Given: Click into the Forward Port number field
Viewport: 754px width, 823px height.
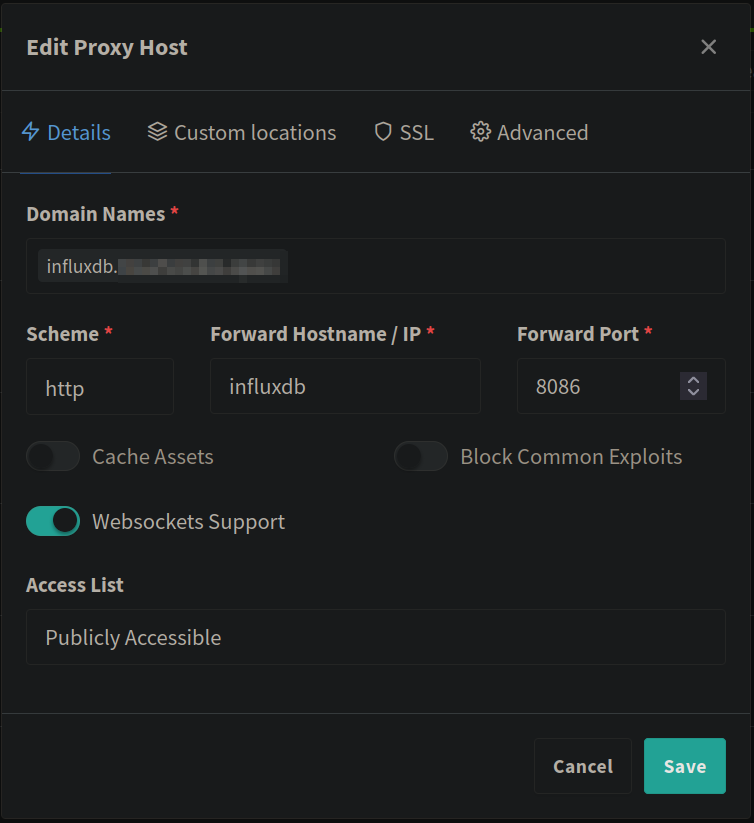Looking at the screenshot, I should click(600, 386).
